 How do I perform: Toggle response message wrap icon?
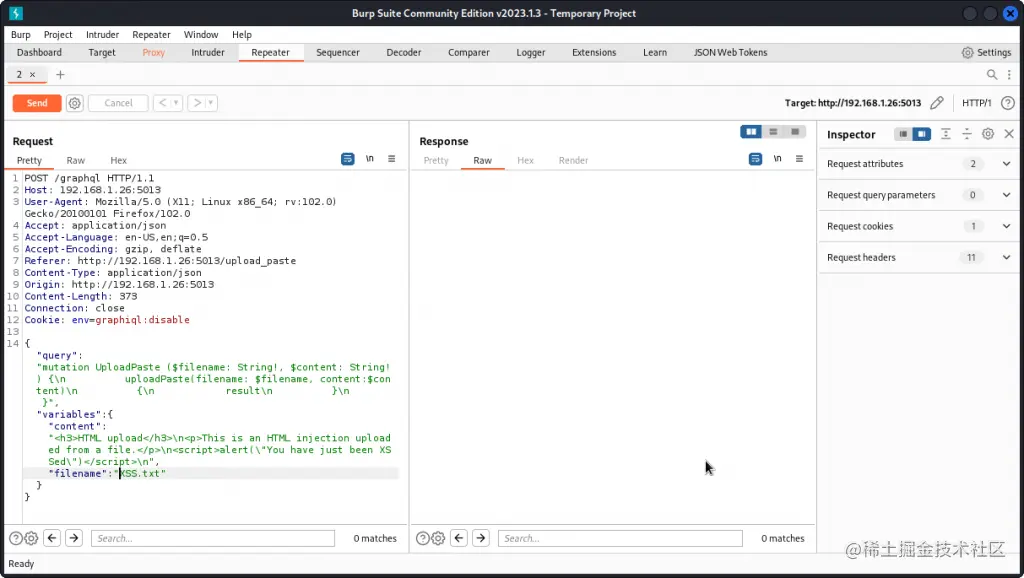click(755, 159)
